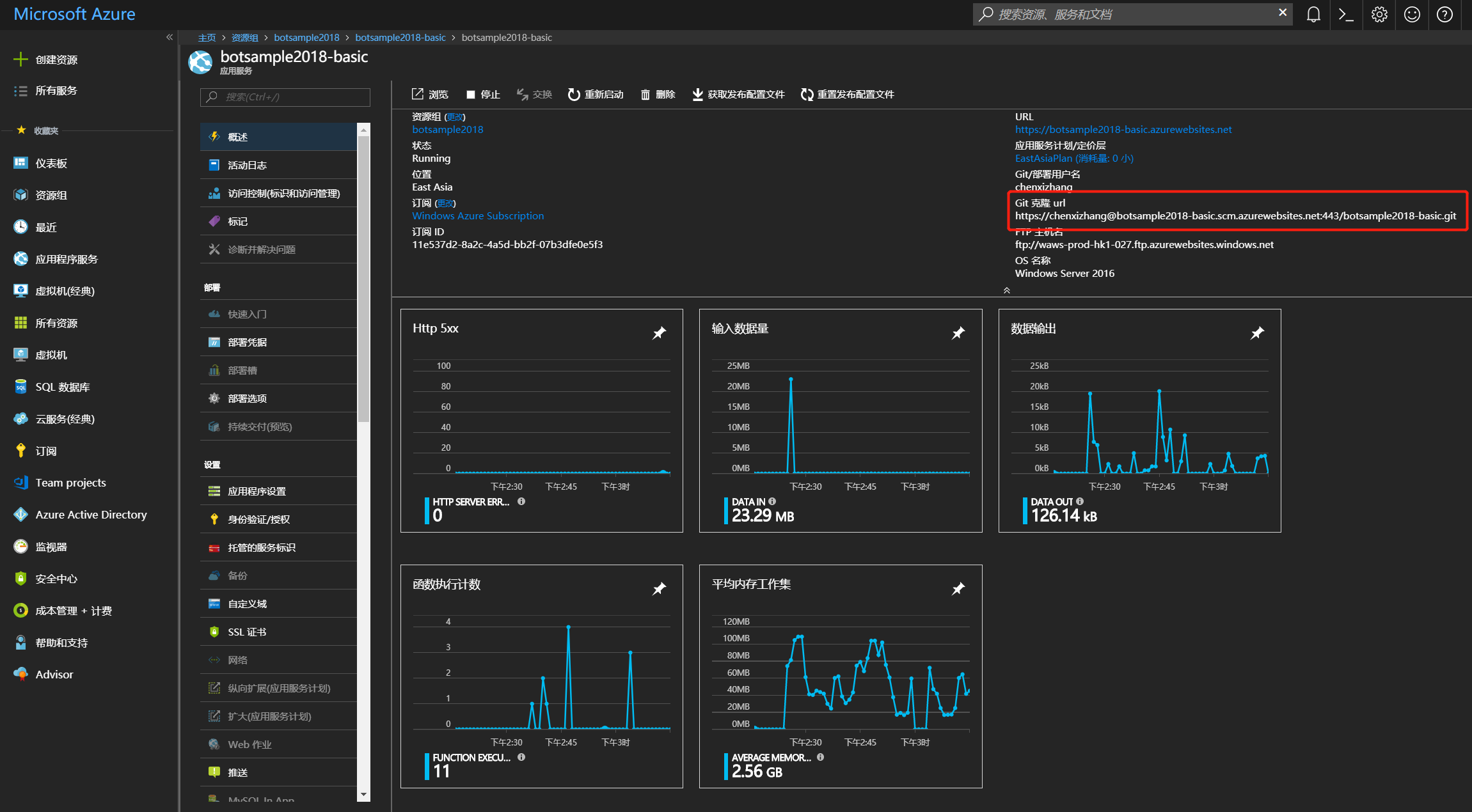1472x812 pixels.
Task: Open Cloud Shell terminal icon
Action: [x=1346, y=15]
